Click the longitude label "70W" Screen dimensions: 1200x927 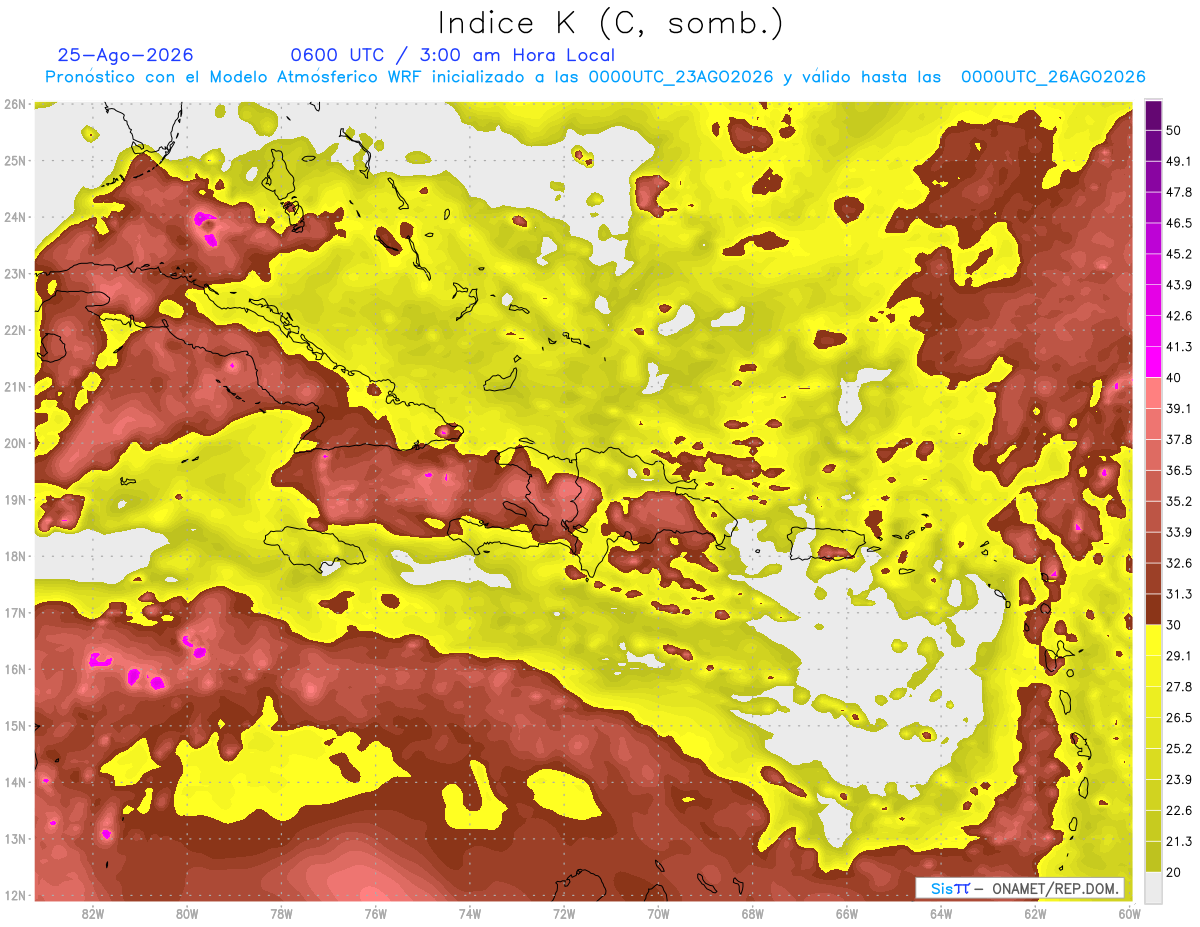point(658,914)
